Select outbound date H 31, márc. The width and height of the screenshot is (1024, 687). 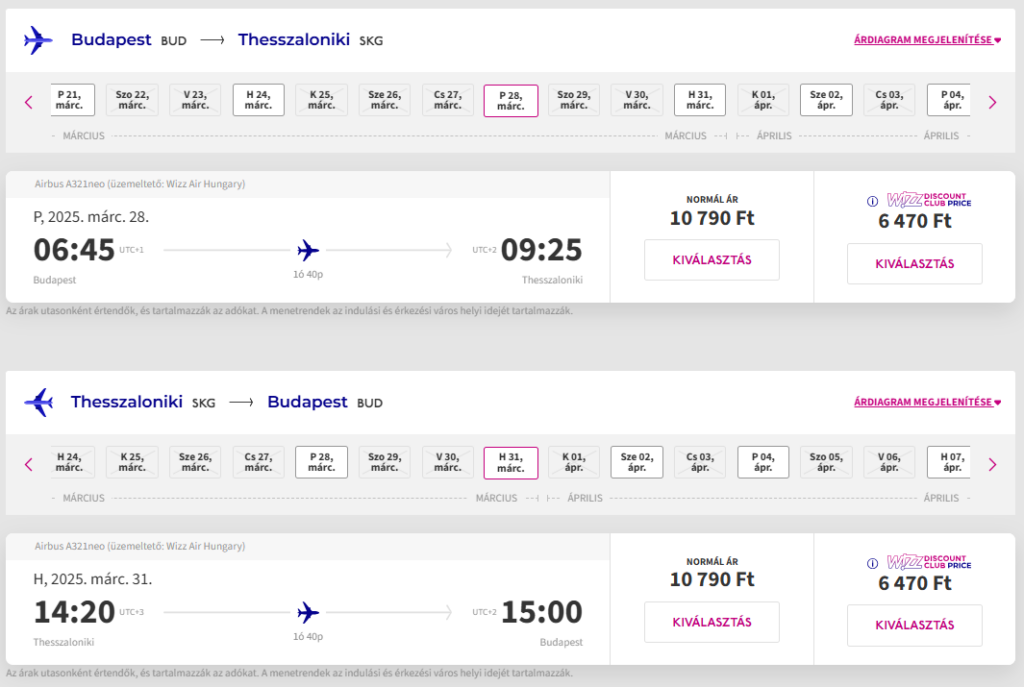pyautogui.click(x=699, y=100)
